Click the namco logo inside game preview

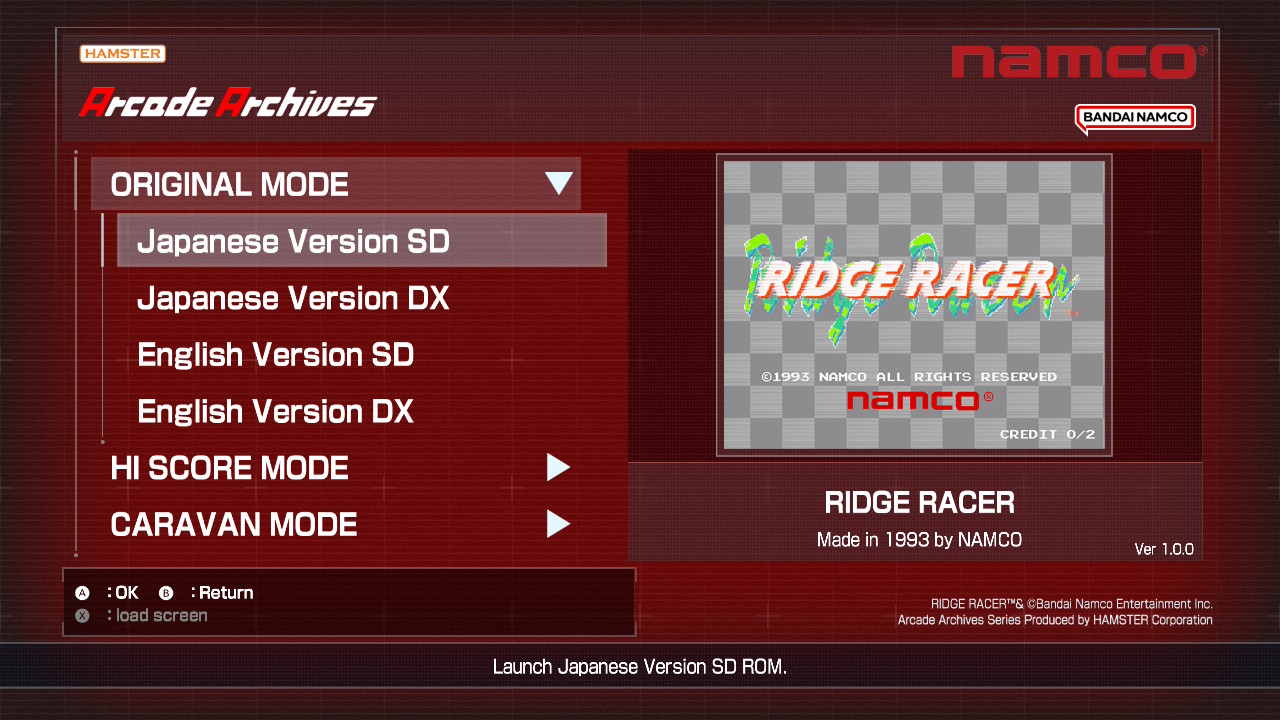coord(920,400)
